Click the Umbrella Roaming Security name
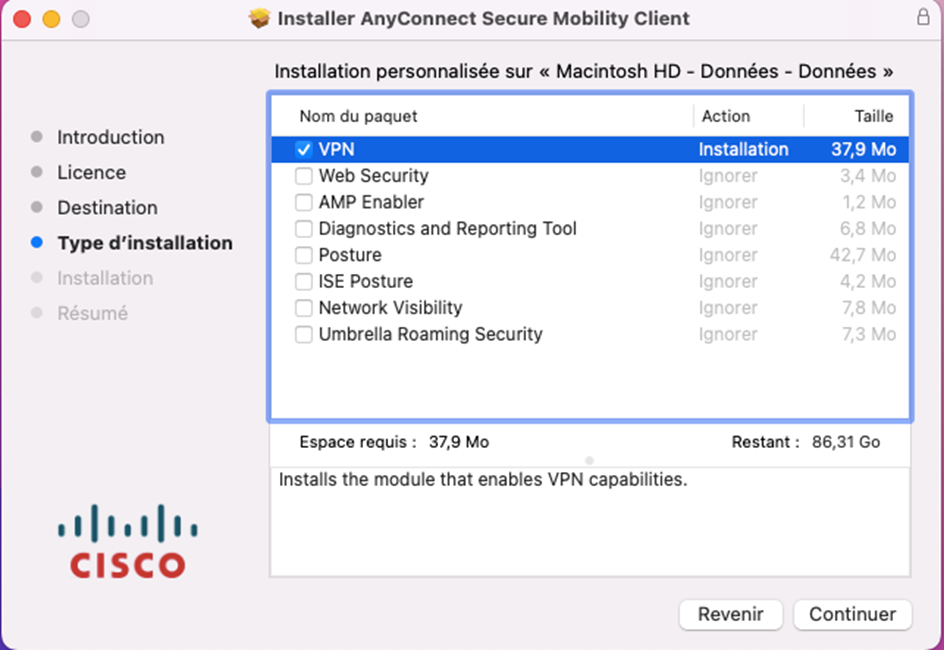Viewport: 944px width, 650px height. (431, 335)
